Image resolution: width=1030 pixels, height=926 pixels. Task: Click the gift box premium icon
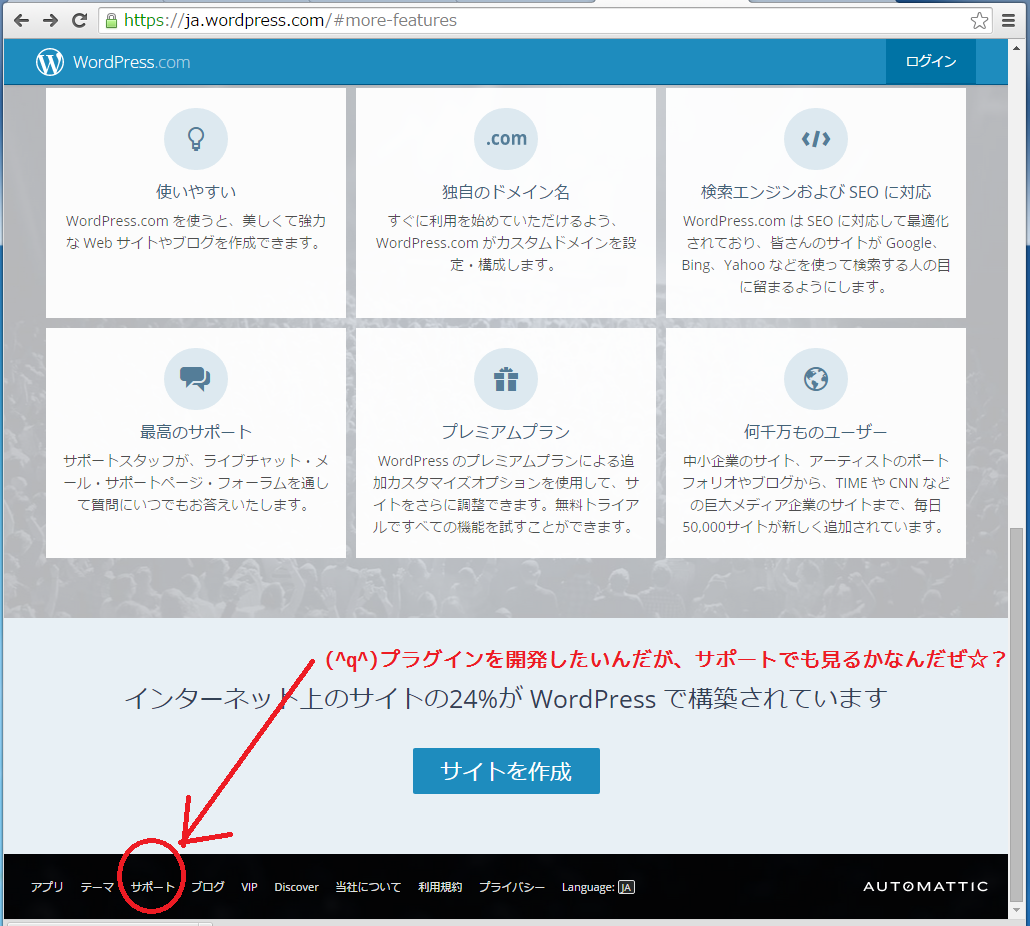506,379
